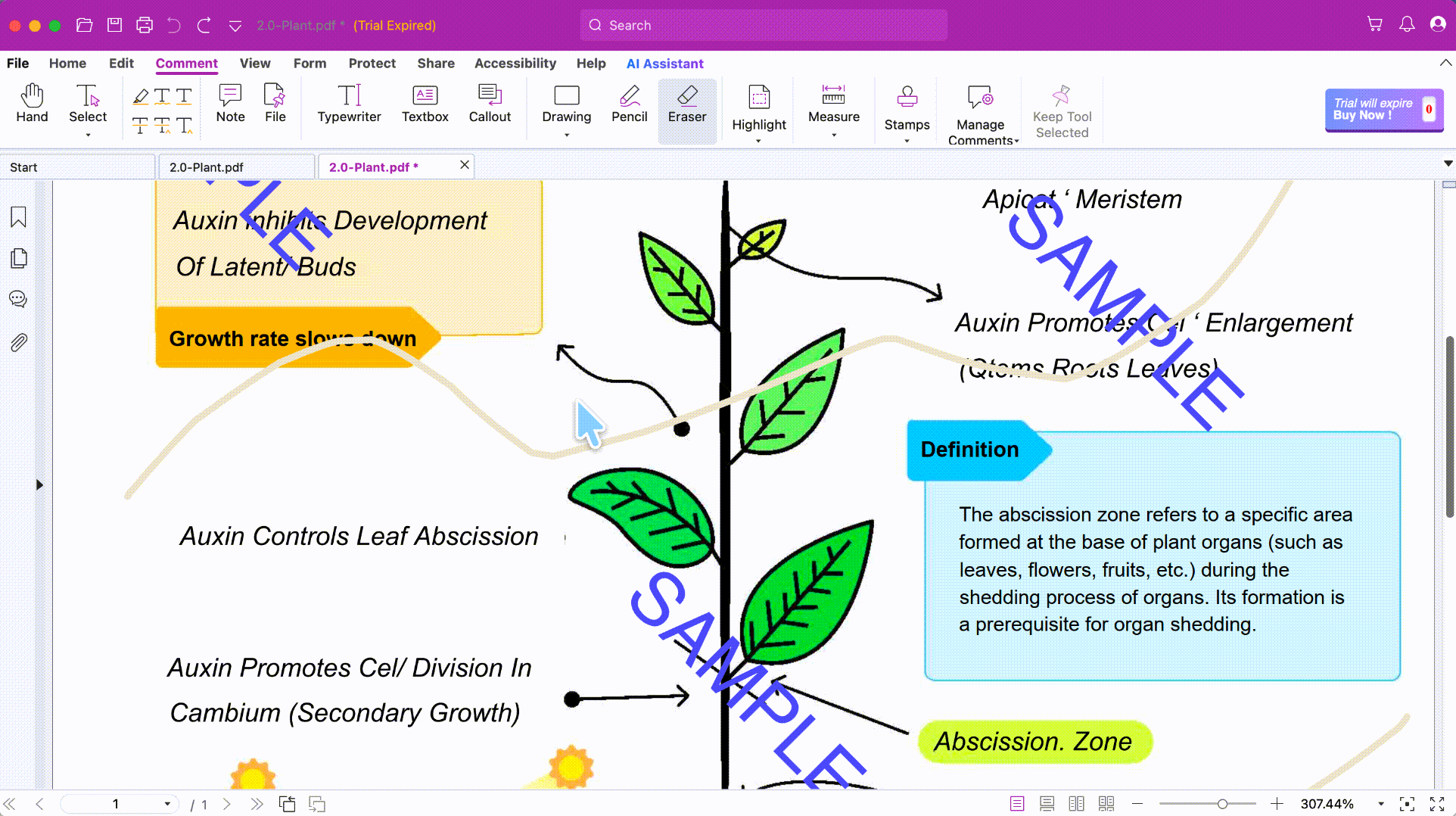Collapse the ribbon with chevron
Screen dimensions: 1456x816
(1445, 63)
